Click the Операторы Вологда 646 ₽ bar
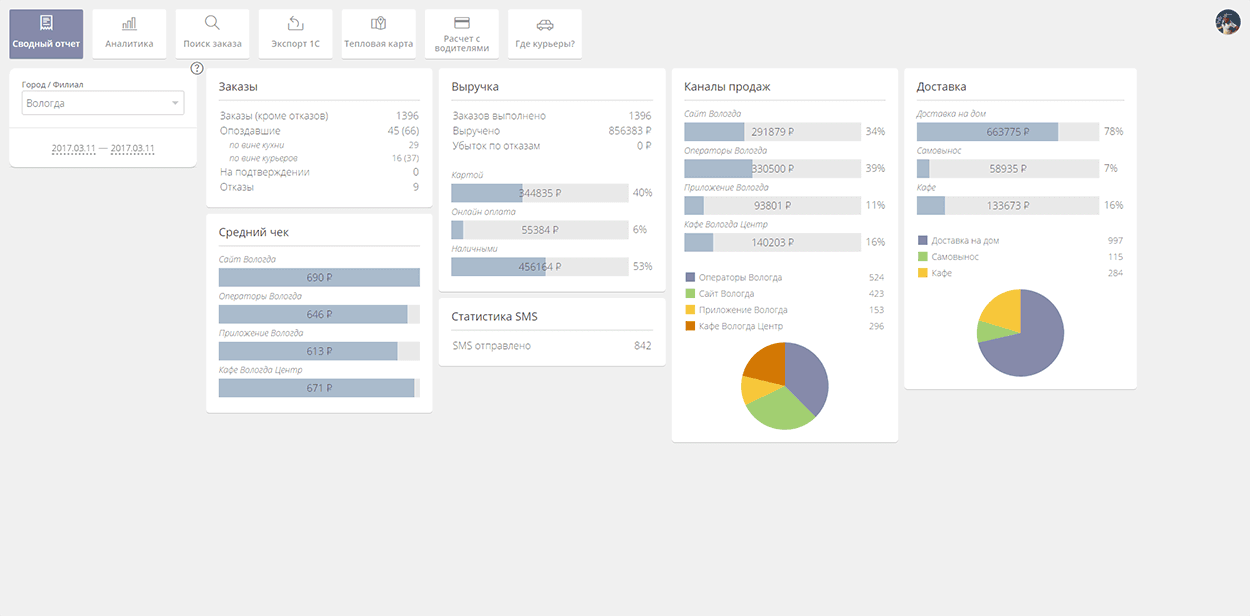Image resolution: width=1250 pixels, height=616 pixels. click(x=319, y=314)
